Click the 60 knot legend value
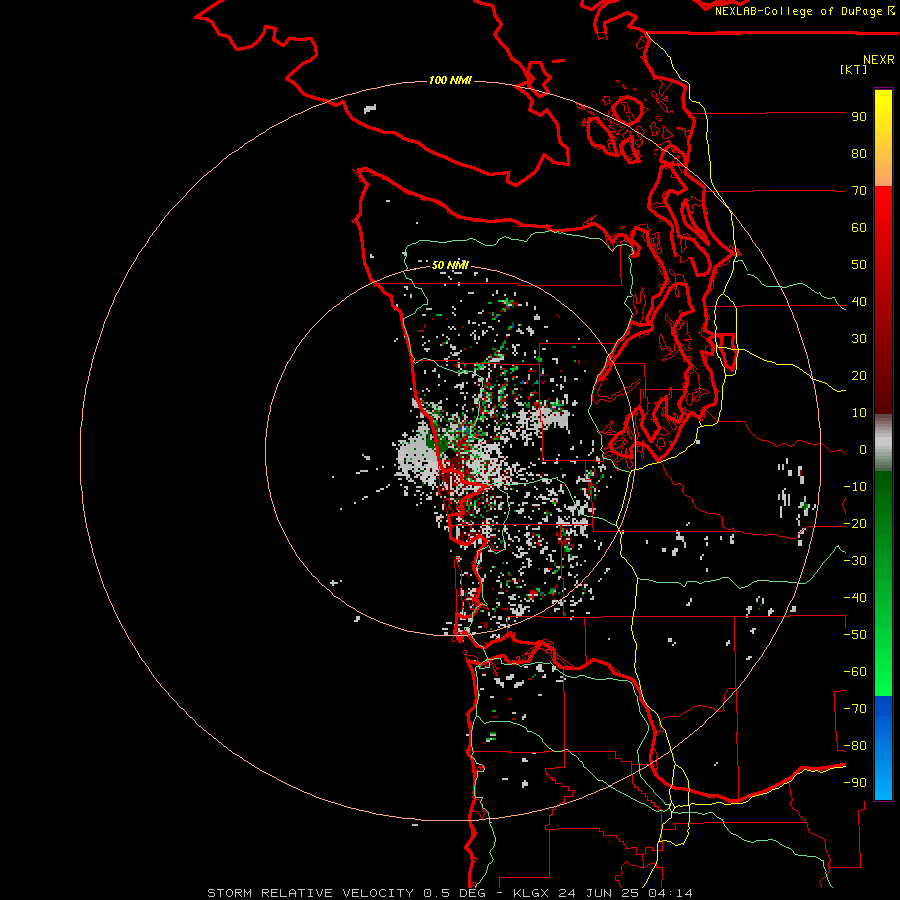Screen dimensions: 900x900 point(859,227)
